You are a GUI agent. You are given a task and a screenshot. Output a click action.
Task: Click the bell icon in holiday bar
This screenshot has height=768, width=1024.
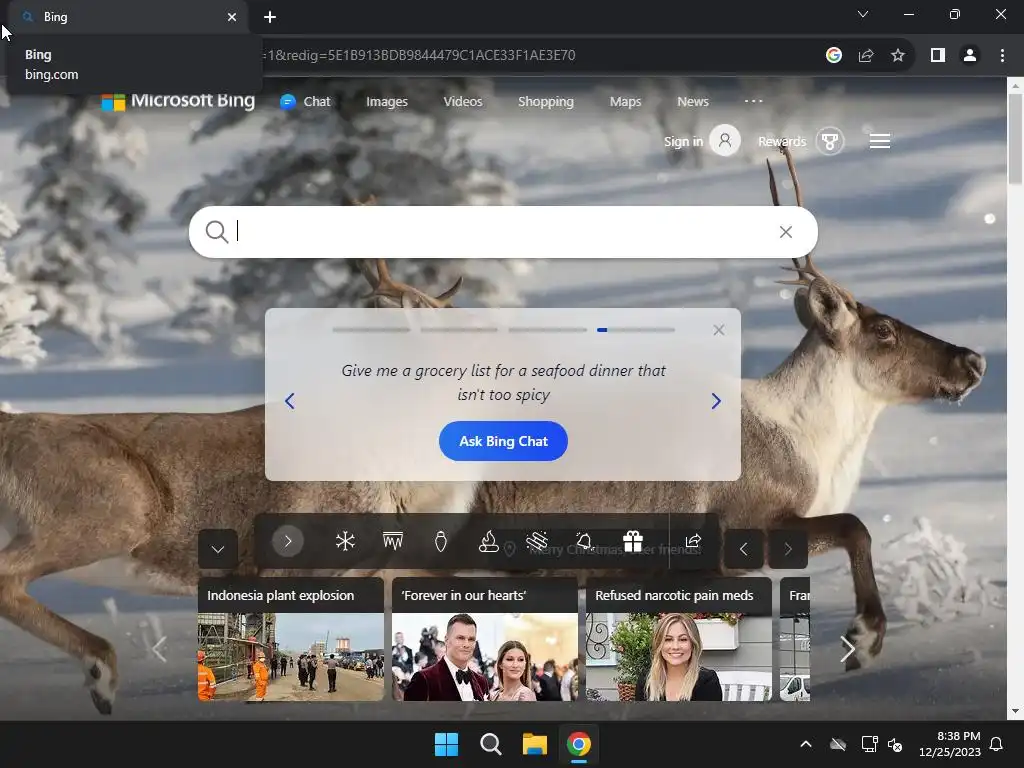[584, 541]
